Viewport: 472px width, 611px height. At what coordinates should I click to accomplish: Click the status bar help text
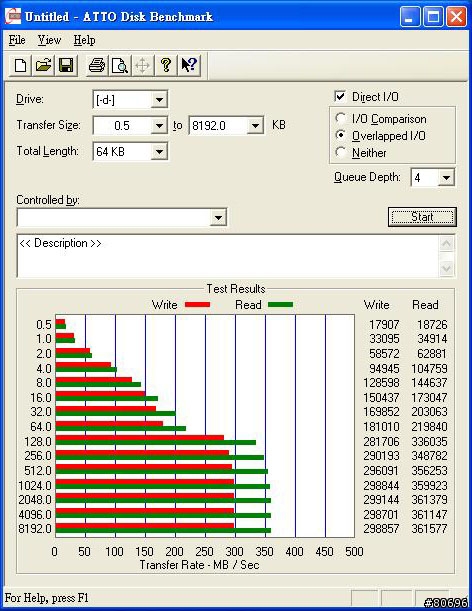(x=46, y=597)
